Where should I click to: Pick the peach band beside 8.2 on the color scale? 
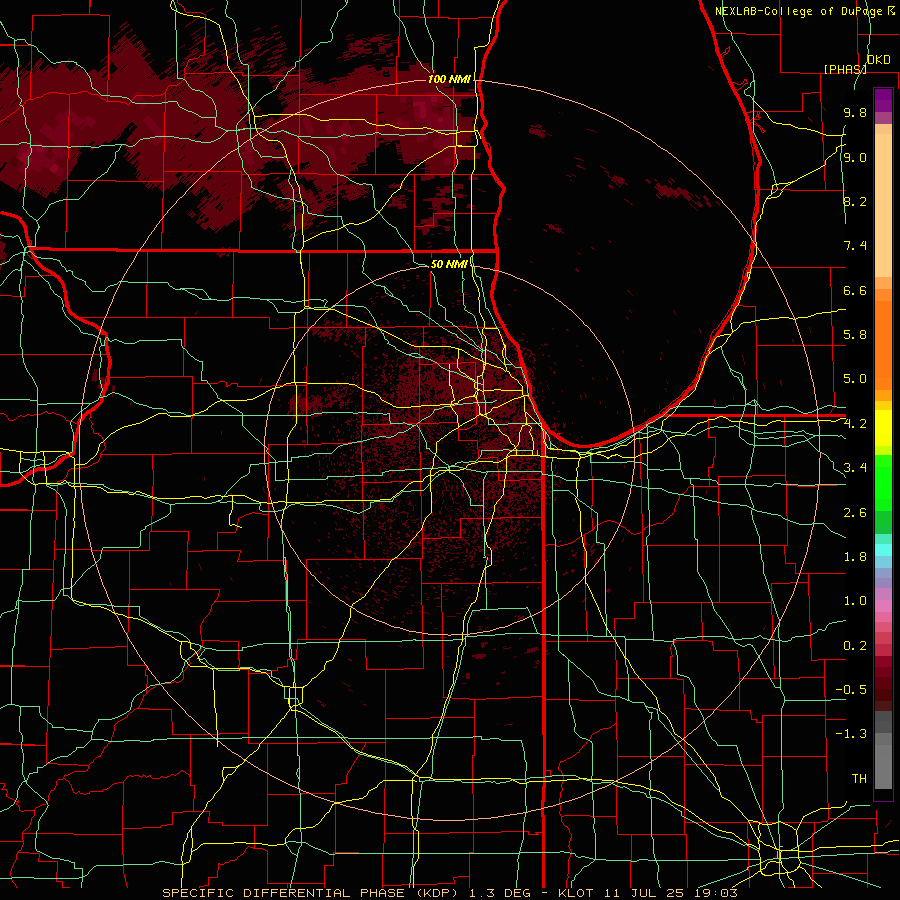click(x=883, y=205)
